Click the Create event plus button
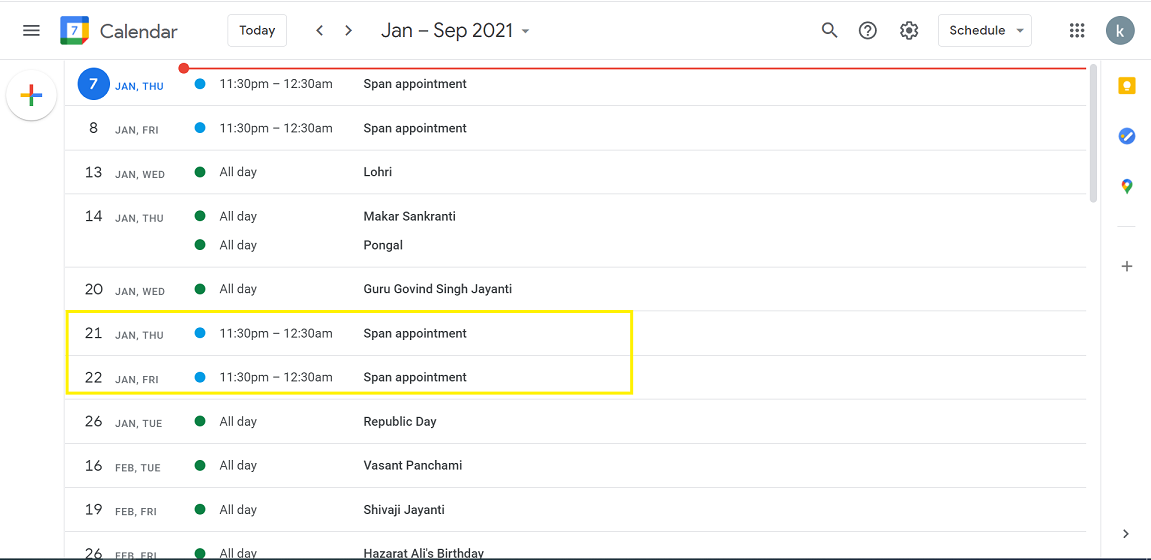Viewport: 1151px width, 560px height. point(31,96)
